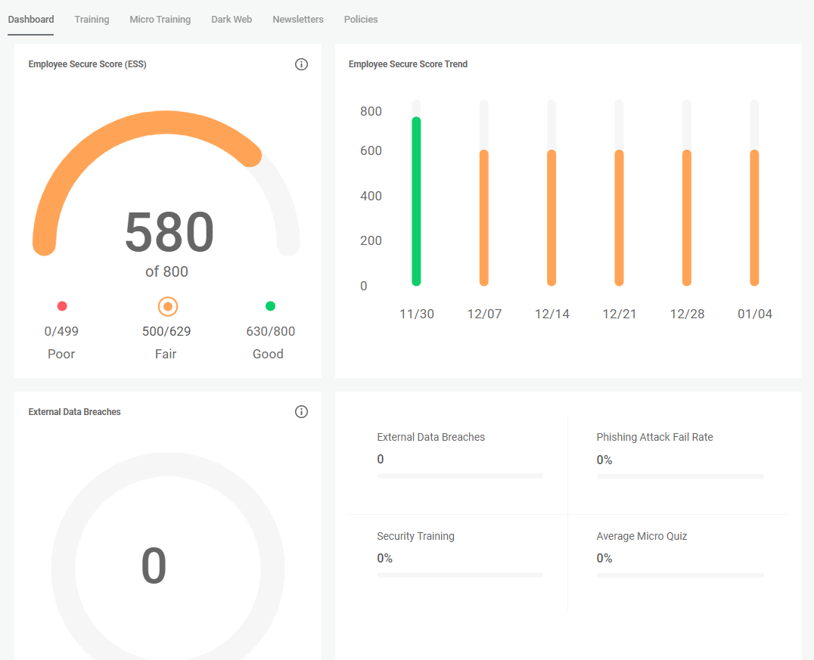Image resolution: width=814 pixels, height=660 pixels.
Task: Click the '0/499' Poor range text
Action: pyautogui.click(x=61, y=331)
